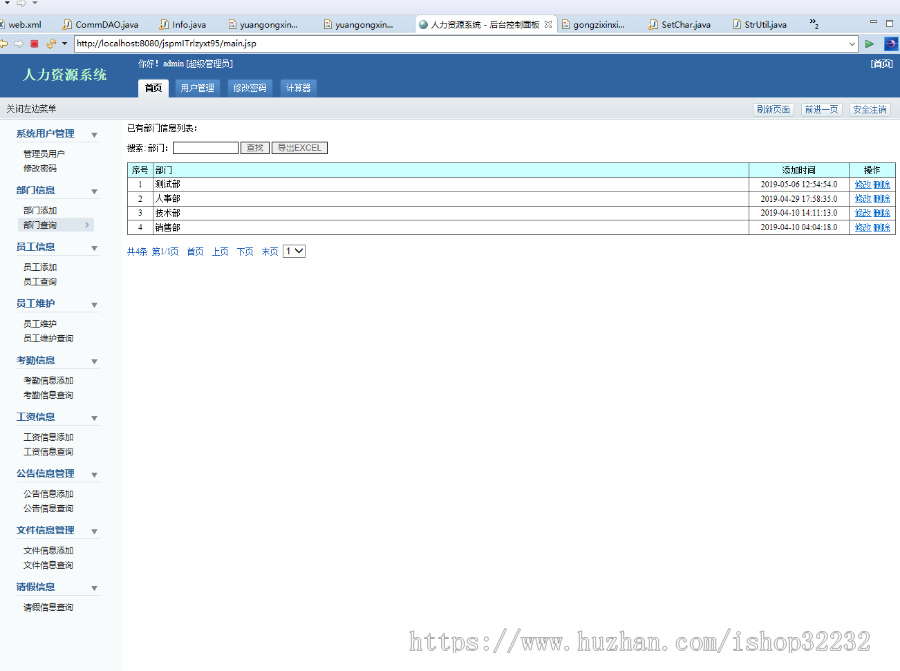Click 修改 link for 人事部 row
900x671 pixels.
[863, 199]
